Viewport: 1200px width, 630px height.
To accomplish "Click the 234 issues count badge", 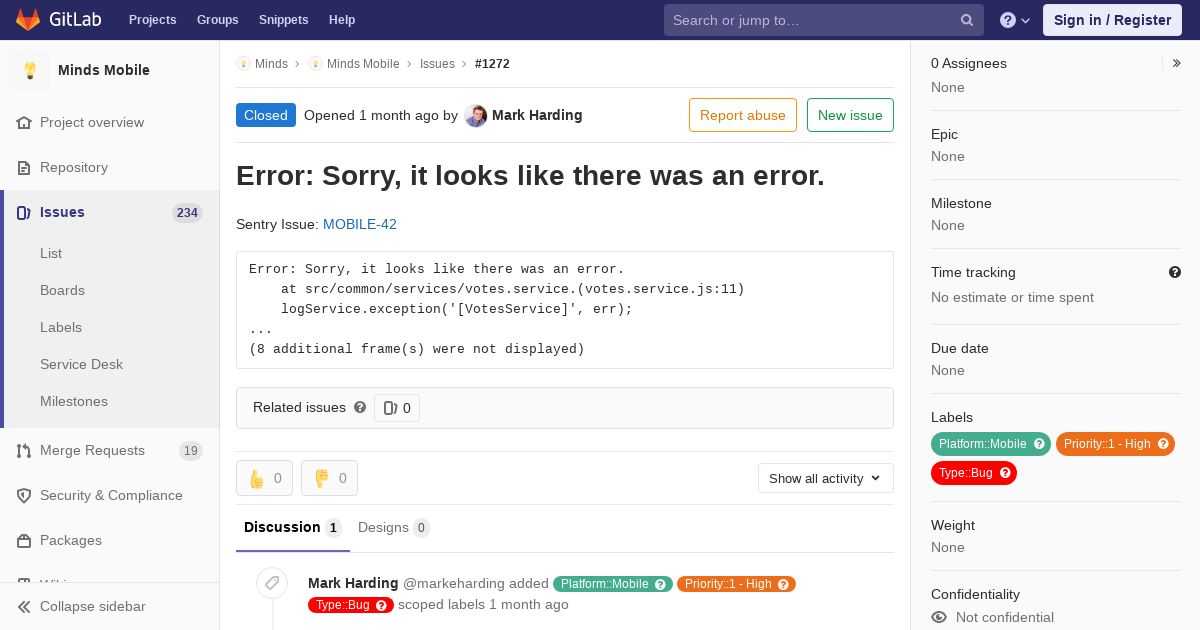I will click(x=187, y=212).
